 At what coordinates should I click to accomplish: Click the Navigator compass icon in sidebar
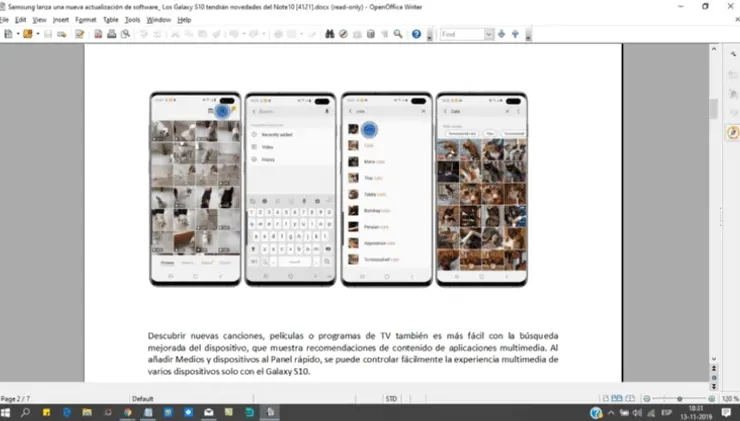click(x=731, y=133)
